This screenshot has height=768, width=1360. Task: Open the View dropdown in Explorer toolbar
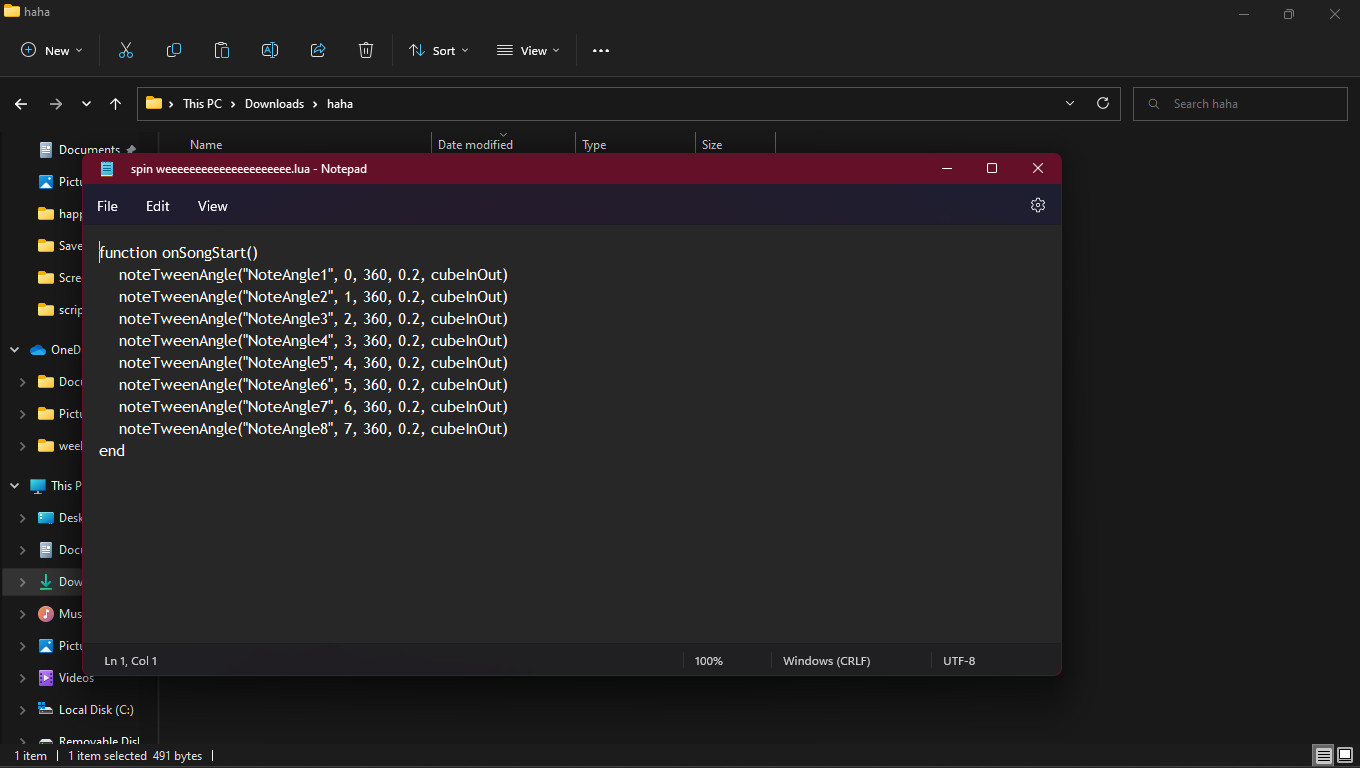(x=528, y=50)
